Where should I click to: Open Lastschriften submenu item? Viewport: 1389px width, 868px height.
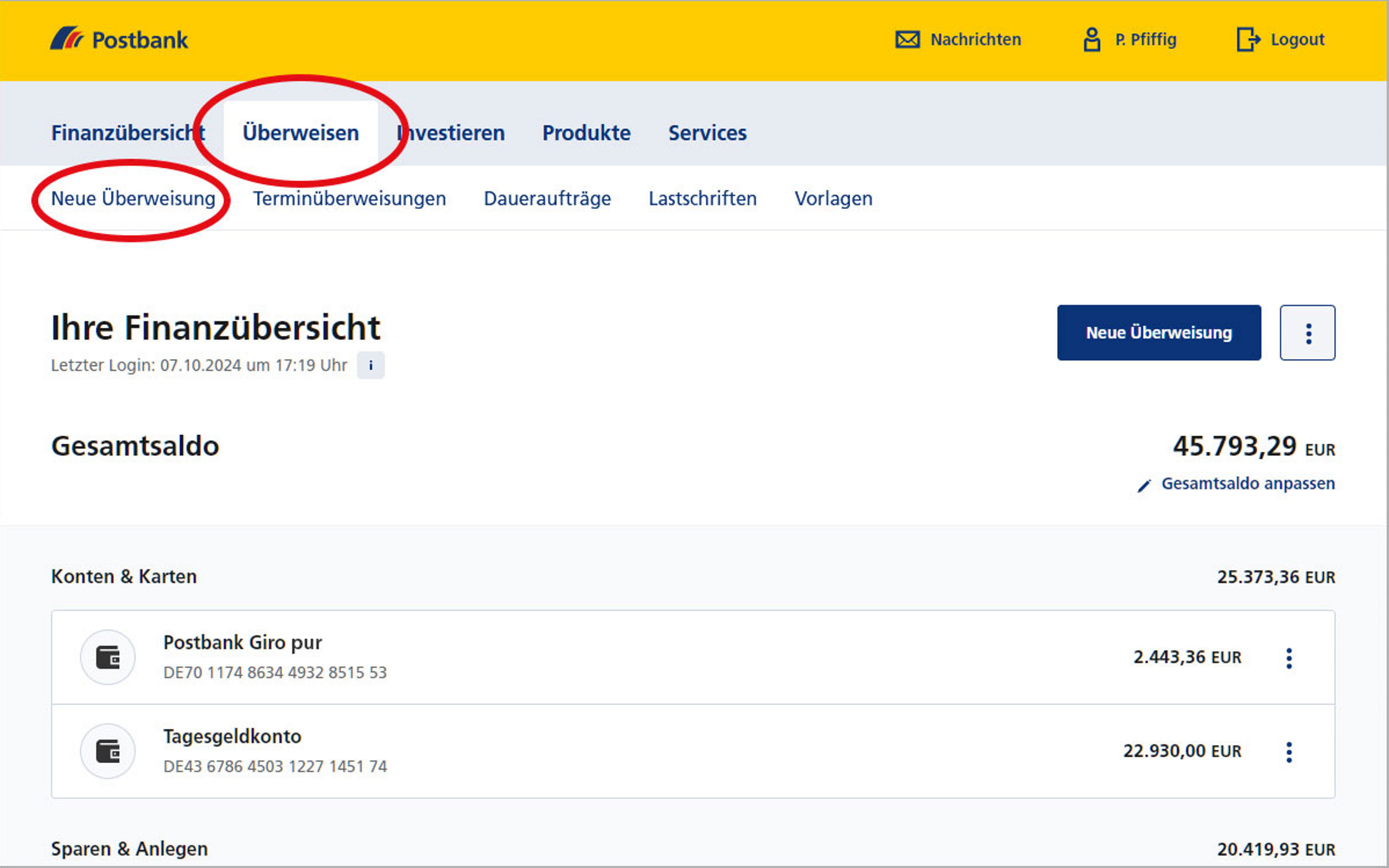click(703, 198)
